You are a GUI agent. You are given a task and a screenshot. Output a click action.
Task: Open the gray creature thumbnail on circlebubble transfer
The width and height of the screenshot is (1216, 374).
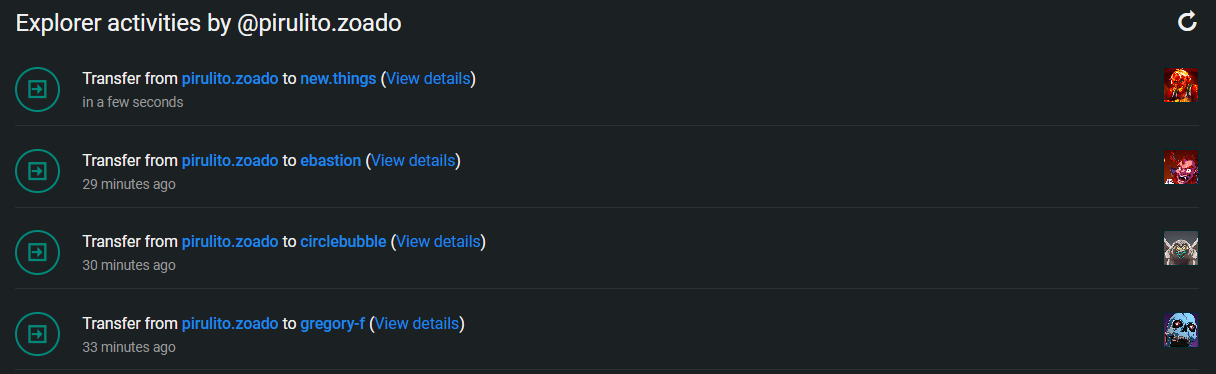[x=1181, y=248]
